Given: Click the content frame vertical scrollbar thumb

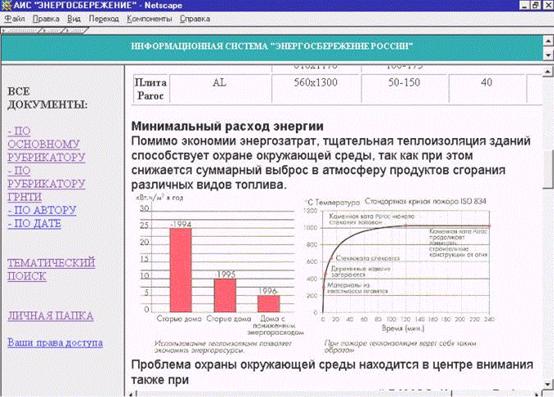Looking at the screenshot, I should coord(548,170).
